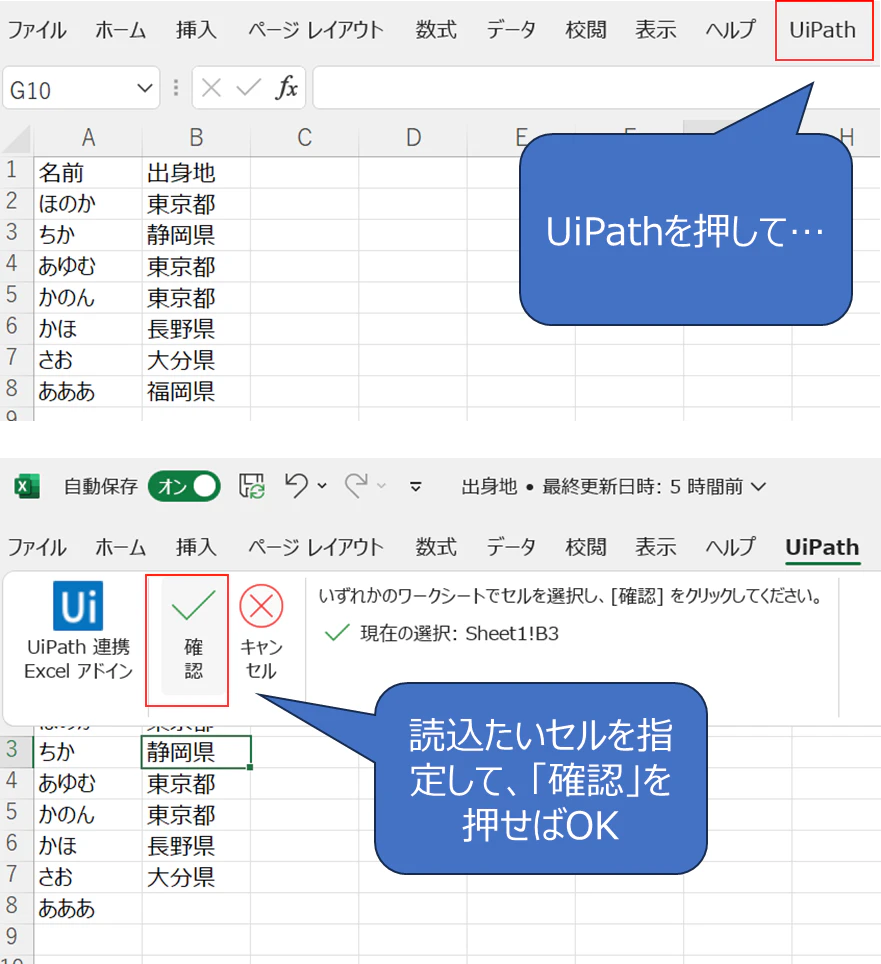Open データ tab in the ribbon below AutoSave
Image resolution: width=881 pixels, height=964 pixels.
pyautogui.click(x=511, y=547)
